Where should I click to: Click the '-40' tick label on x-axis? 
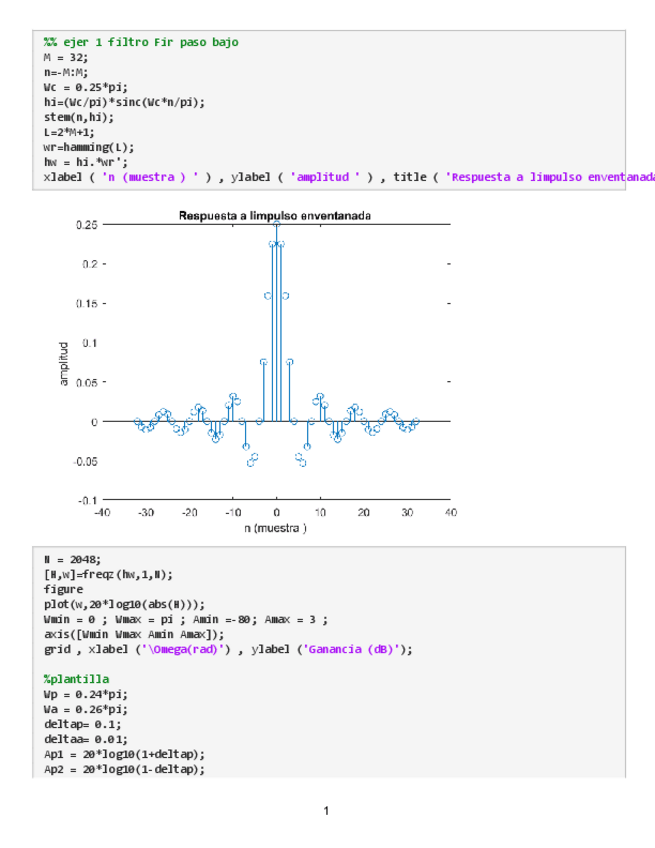[x=102, y=511]
